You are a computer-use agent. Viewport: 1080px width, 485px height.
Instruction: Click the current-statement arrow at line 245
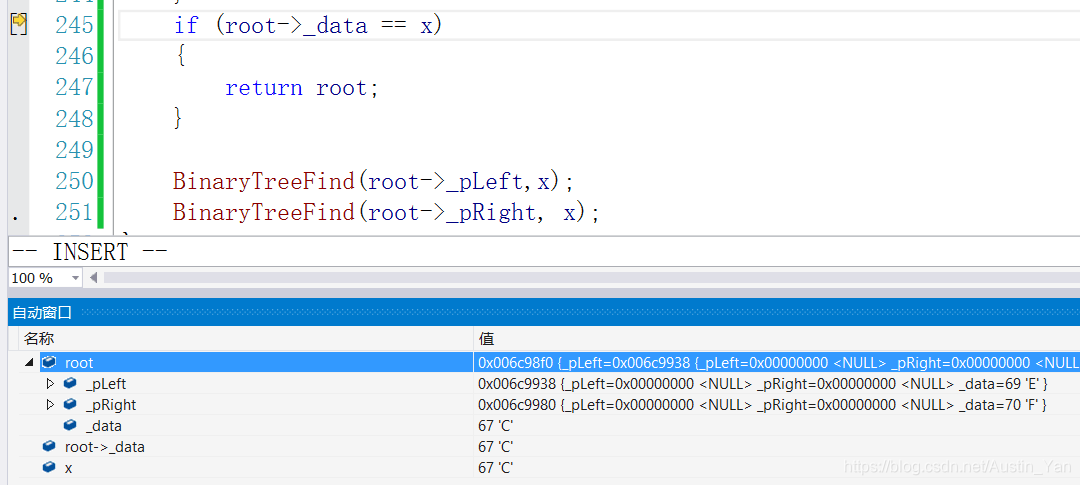tap(19, 25)
